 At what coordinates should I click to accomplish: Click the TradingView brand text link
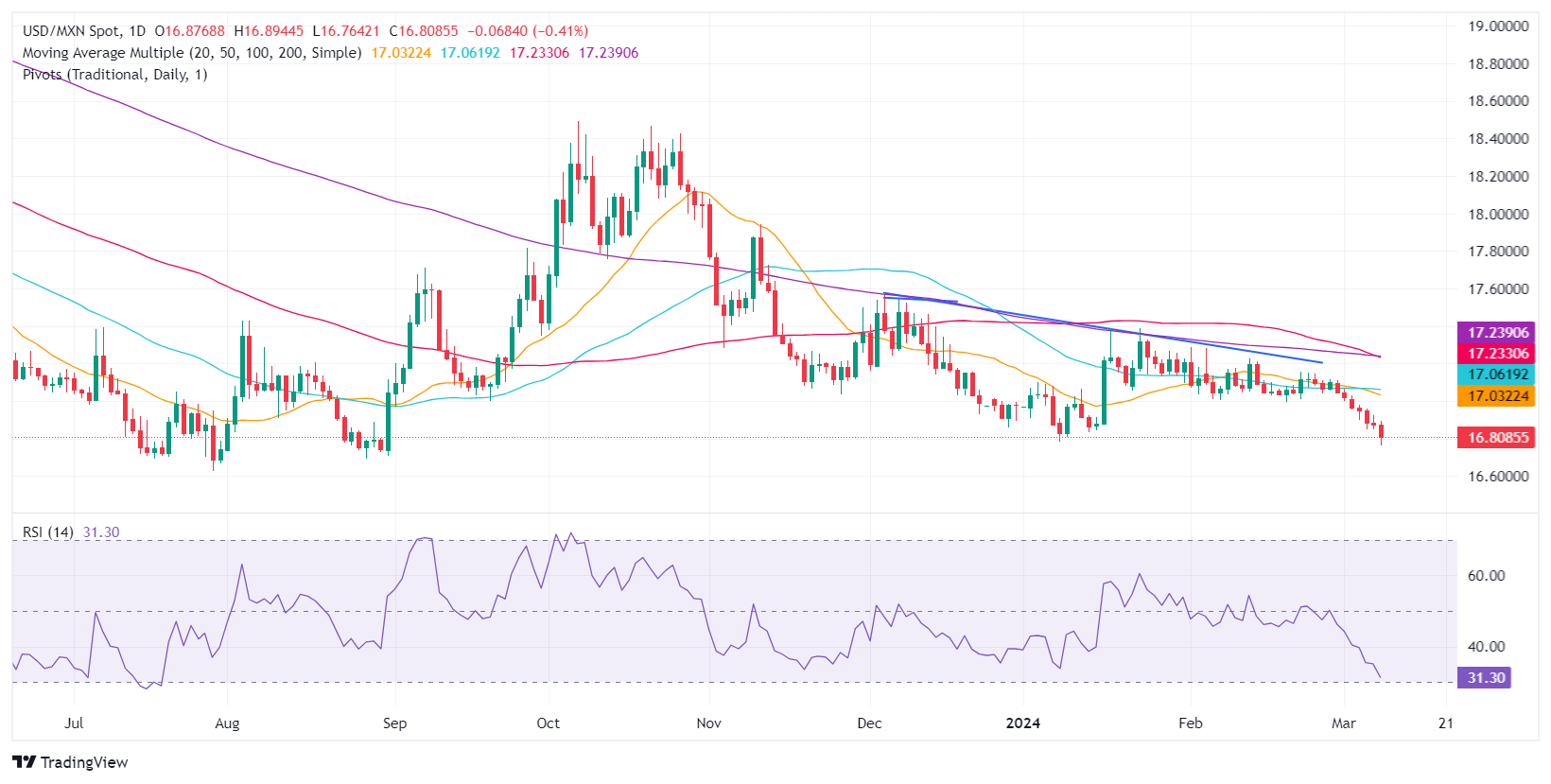84,762
